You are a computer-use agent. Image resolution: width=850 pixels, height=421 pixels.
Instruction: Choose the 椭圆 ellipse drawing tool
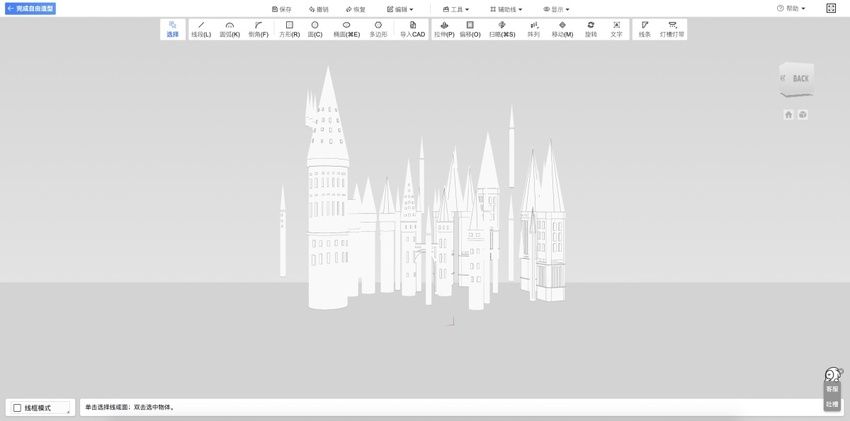(x=346, y=29)
